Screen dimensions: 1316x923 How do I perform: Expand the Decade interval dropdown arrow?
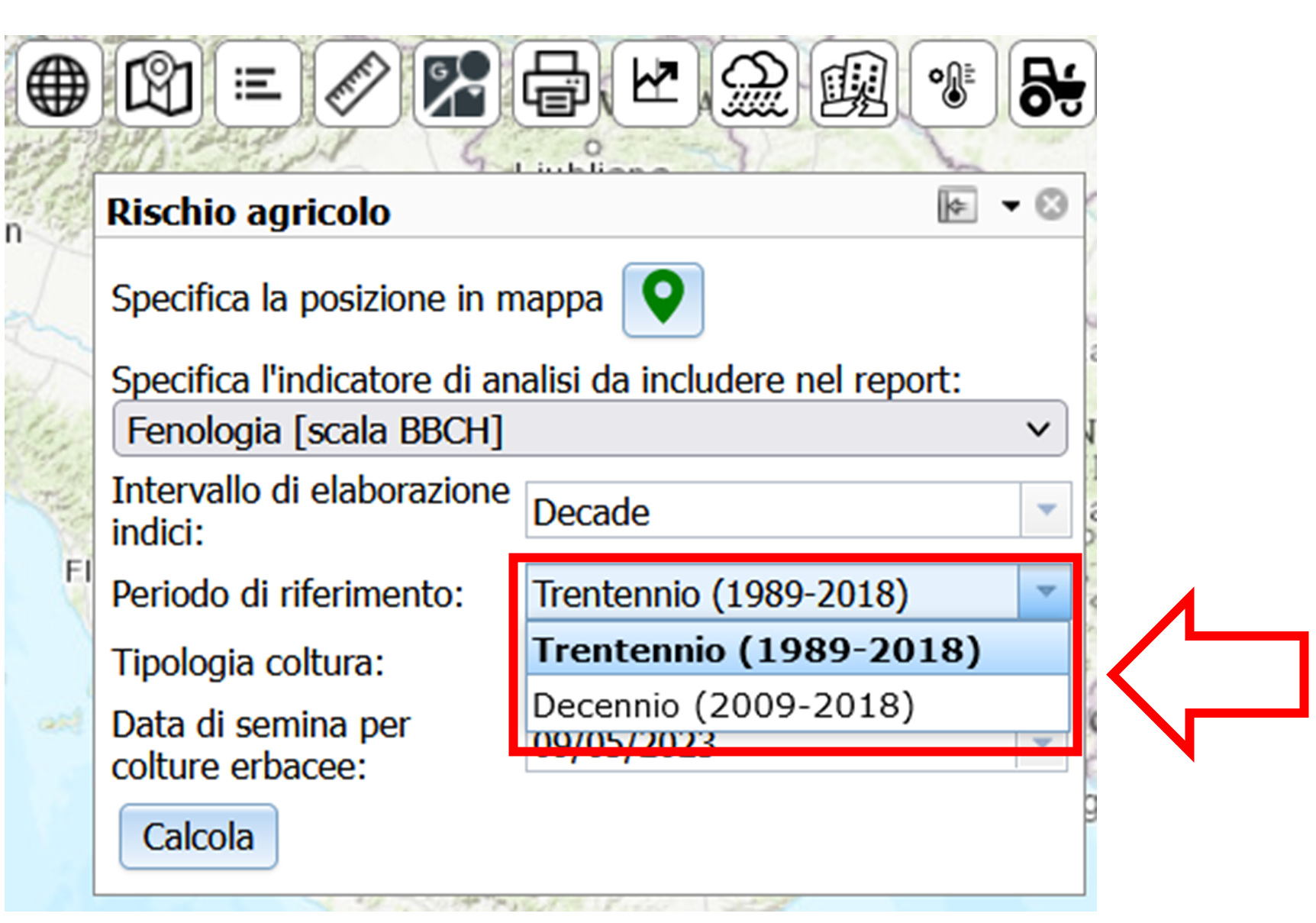(x=1046, y=509)
